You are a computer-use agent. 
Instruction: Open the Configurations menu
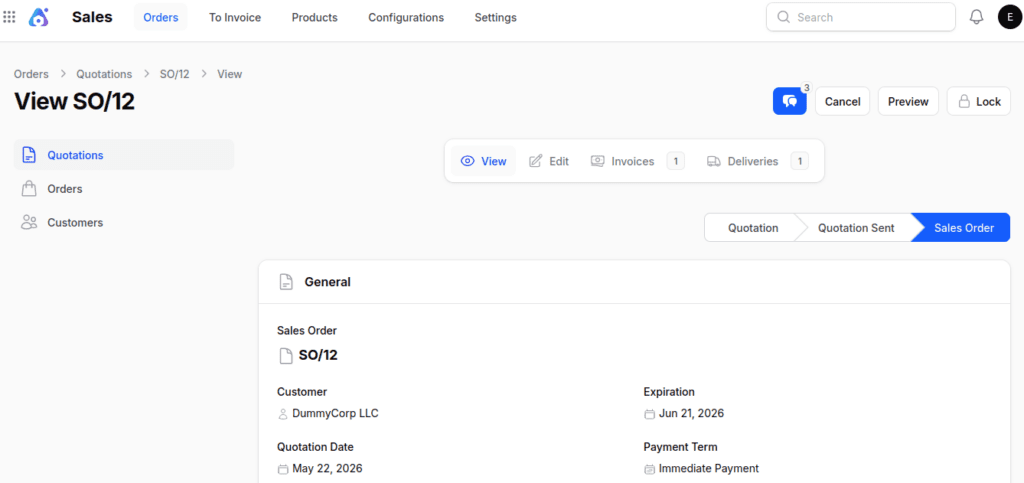(406, 18)
